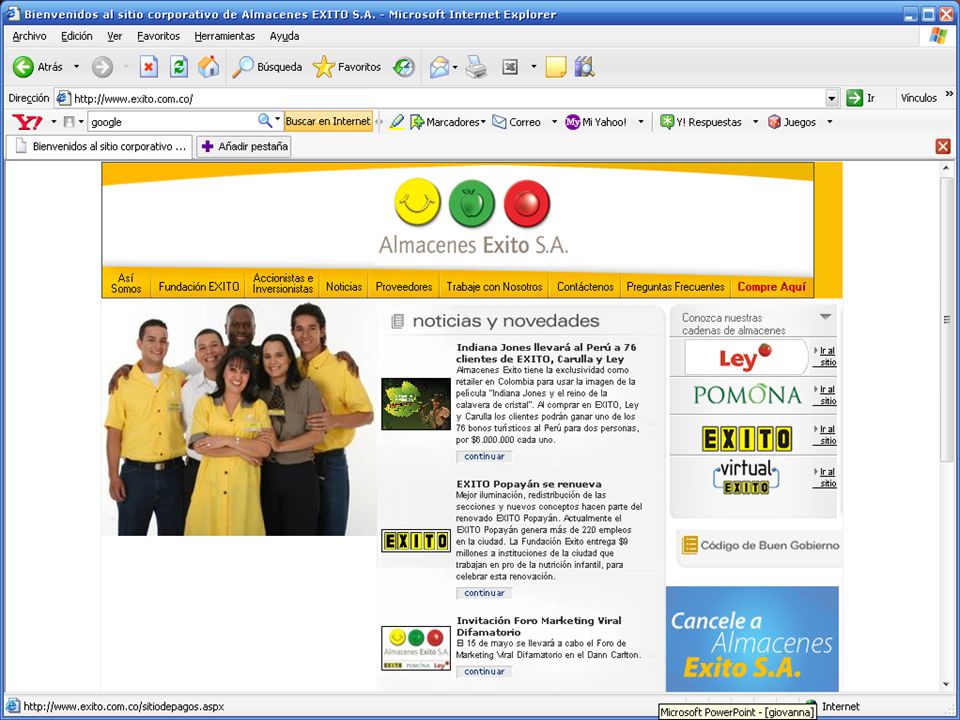
Task: Open the Así Somos nav item
Action: 126,283
